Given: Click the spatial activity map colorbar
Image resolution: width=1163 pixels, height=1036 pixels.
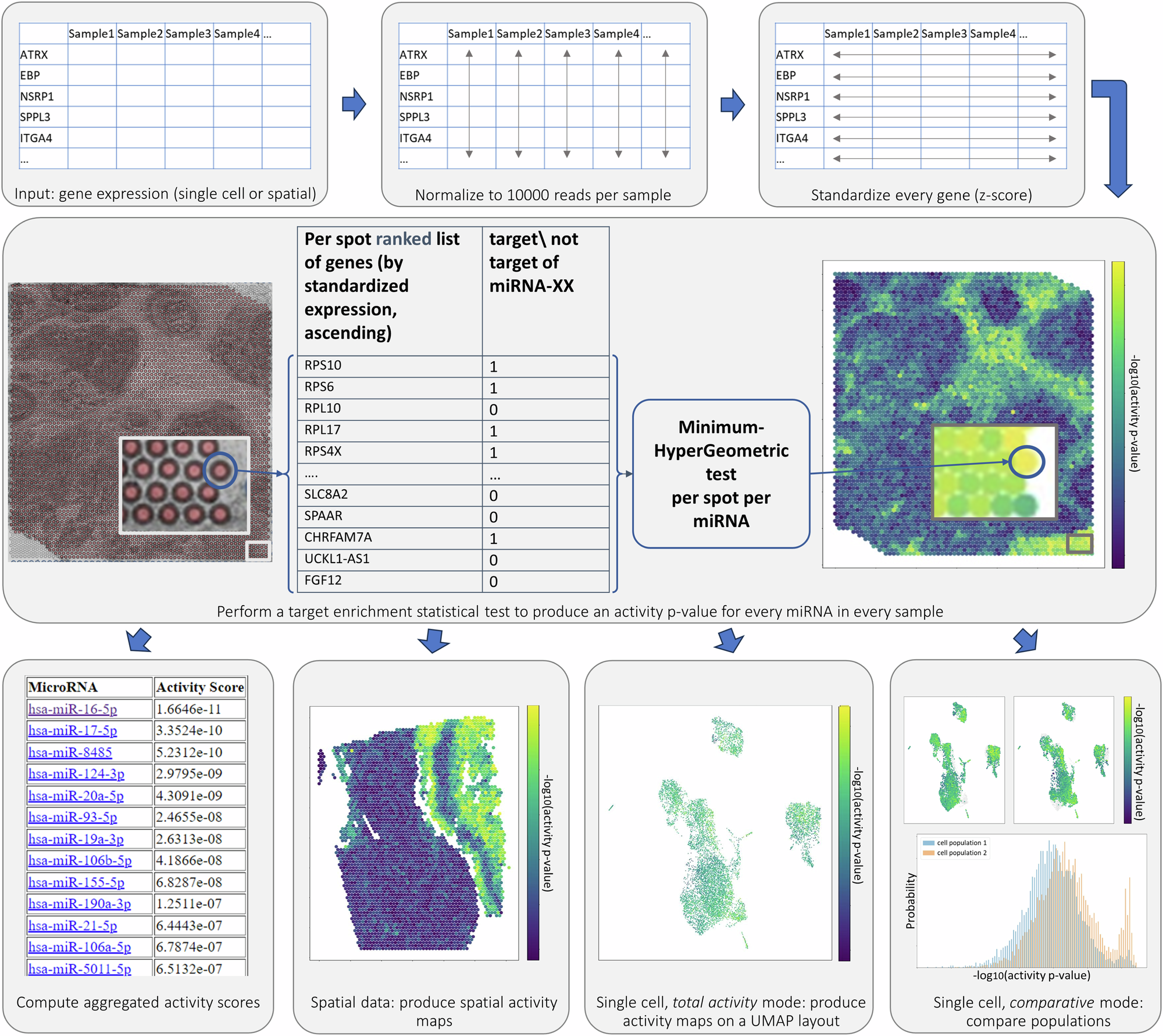Looking at the screenshot, I should pos(533,833).
